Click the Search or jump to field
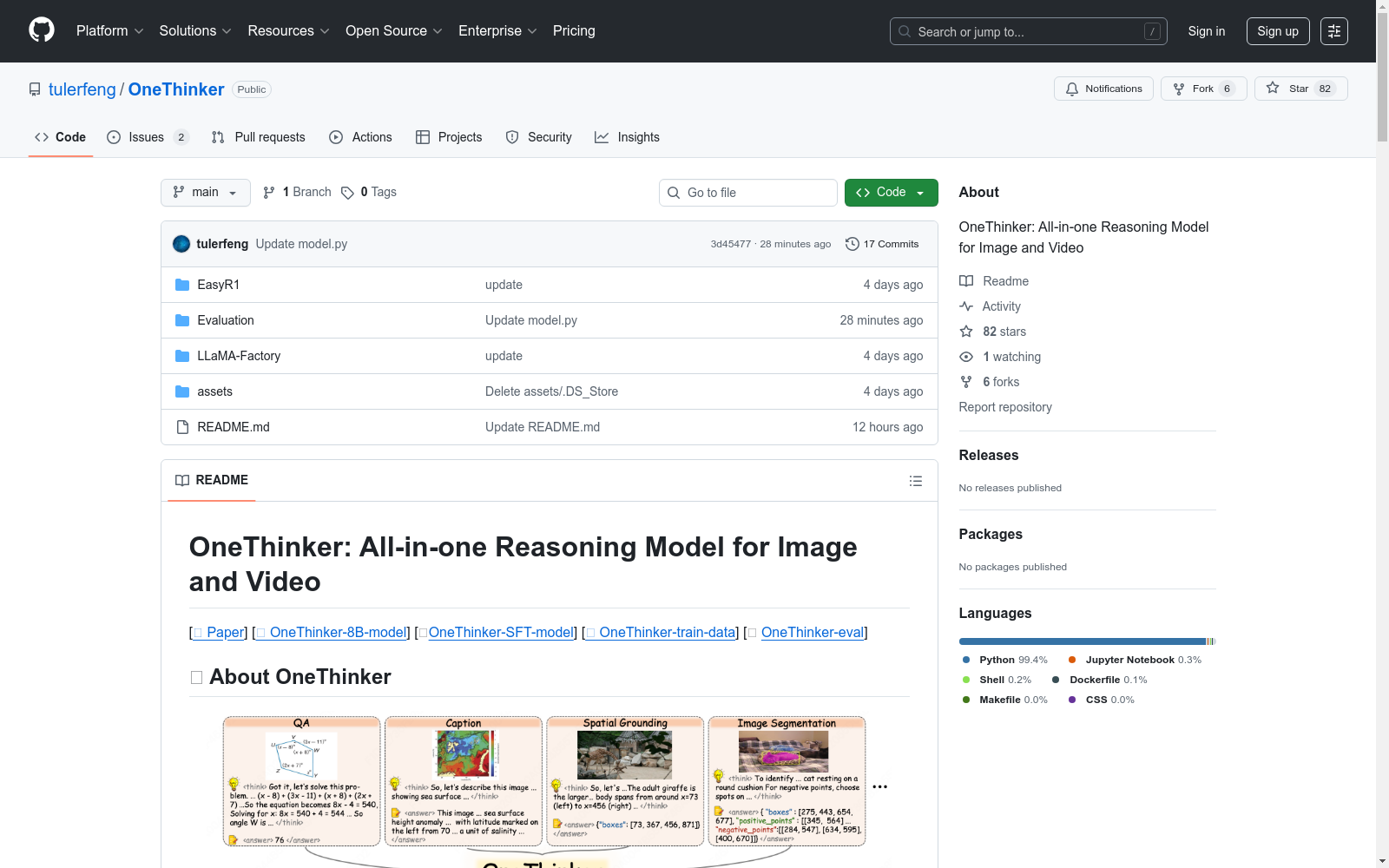Image resolution: width=1389 pixels, height=868 pixels. coord(1029,31)
